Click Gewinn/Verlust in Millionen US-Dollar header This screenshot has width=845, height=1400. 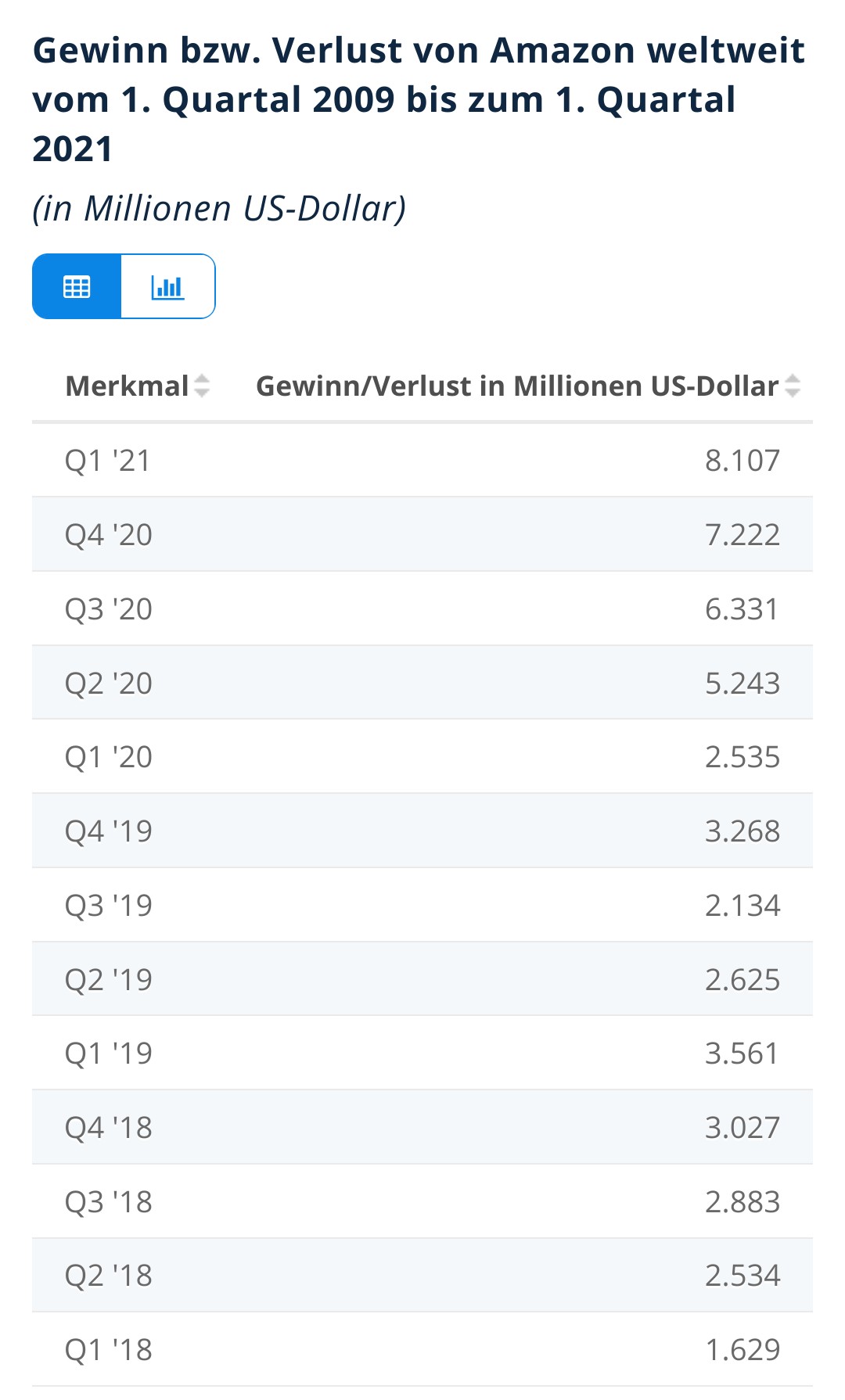tap(516, 386)
